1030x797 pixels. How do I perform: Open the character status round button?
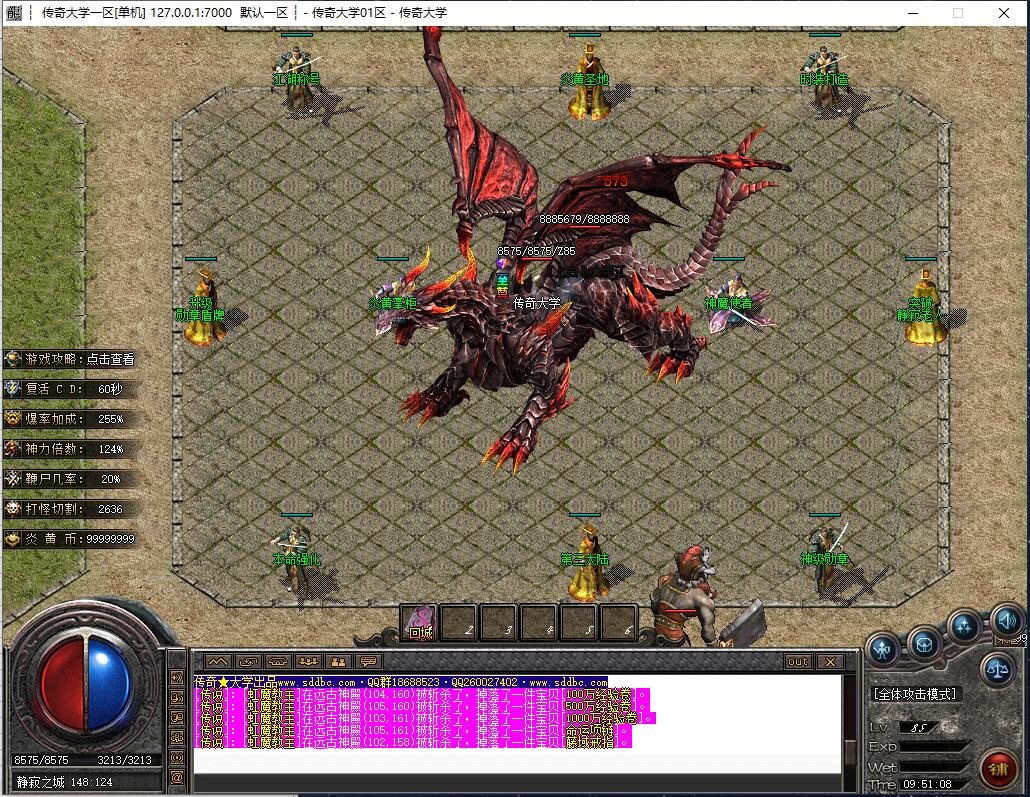(x=883, y=649)
